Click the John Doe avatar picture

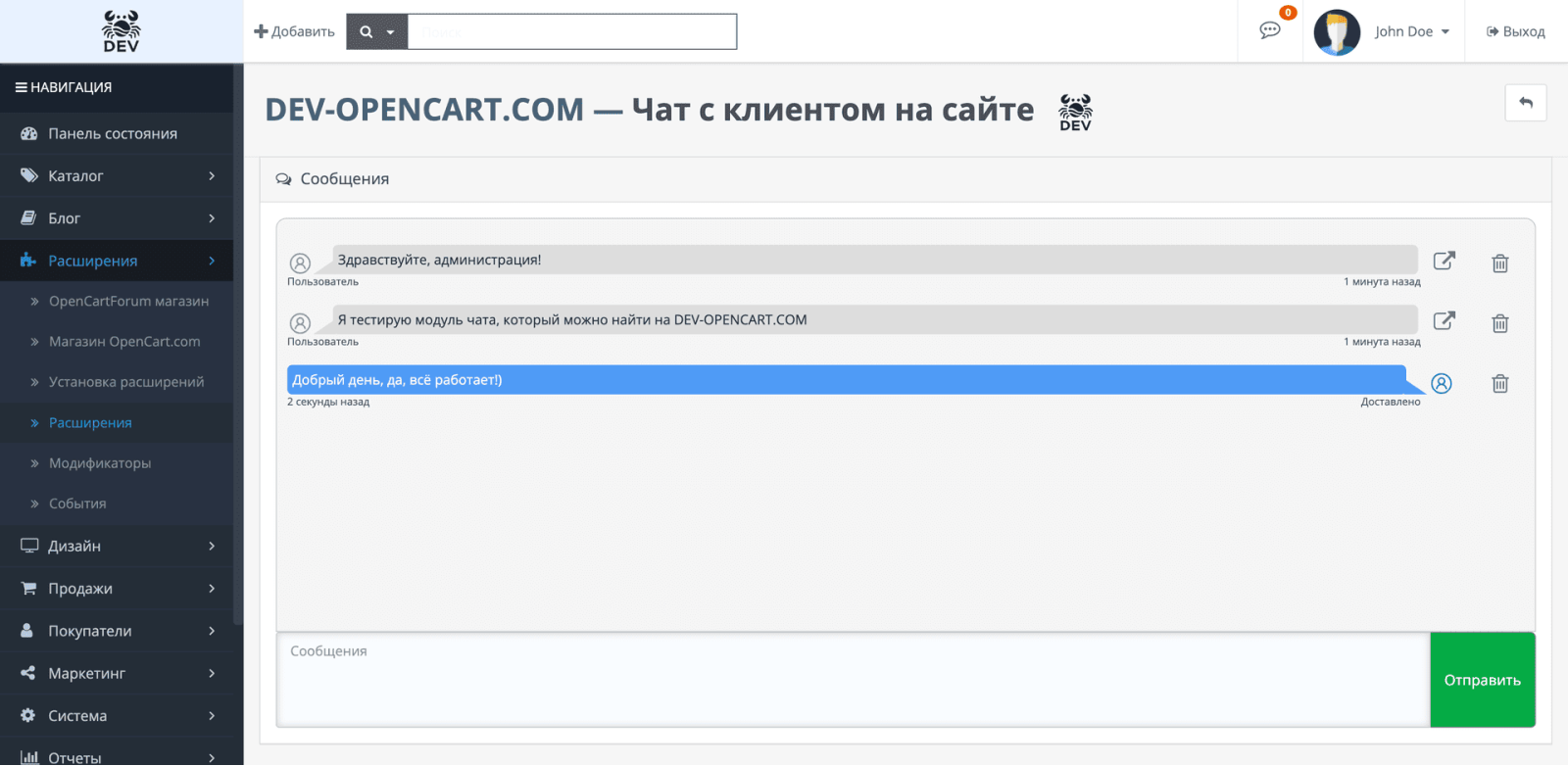coord(1337,32)
